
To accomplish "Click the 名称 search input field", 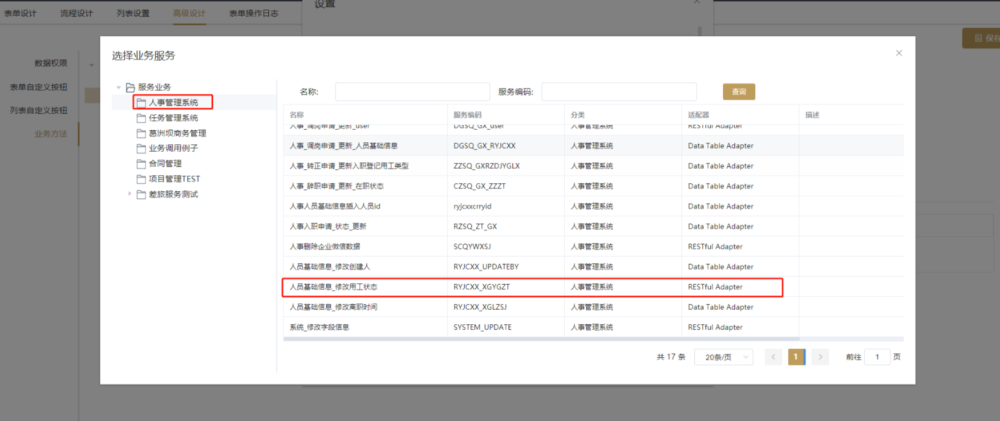I will [412, 92].
